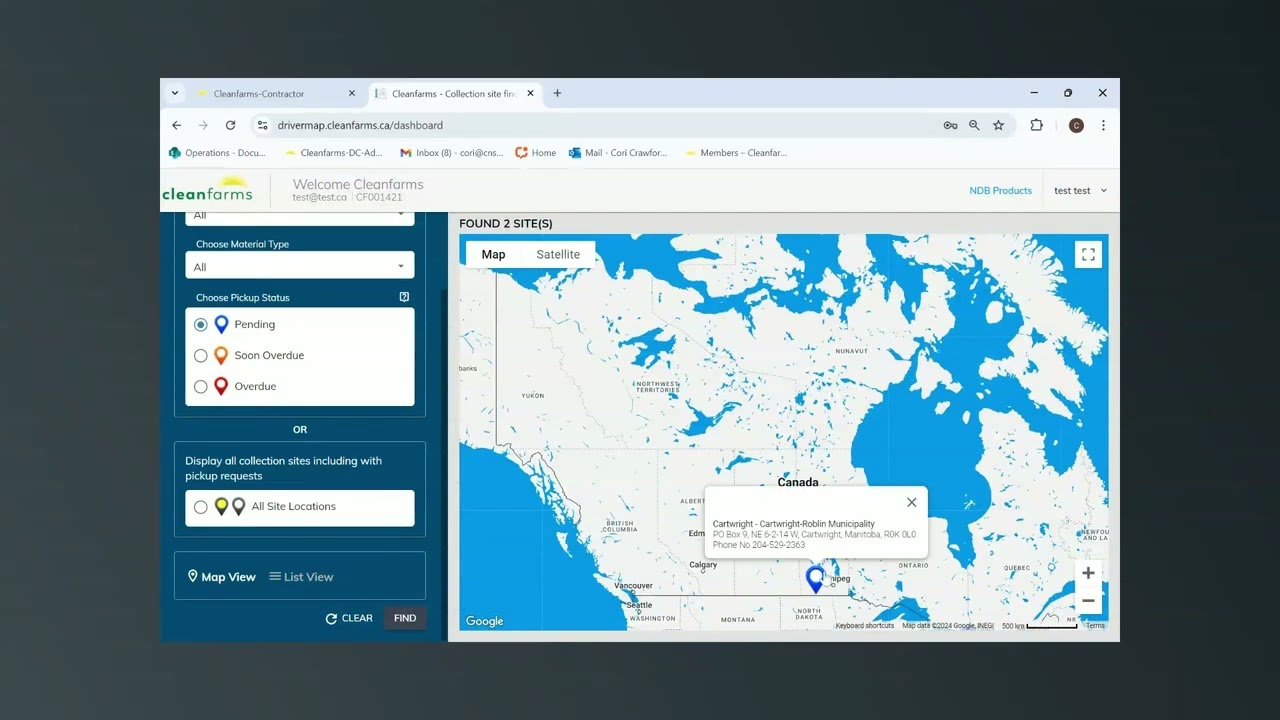Close the Cleanfarms-Contractor tab

click(351, 93)
